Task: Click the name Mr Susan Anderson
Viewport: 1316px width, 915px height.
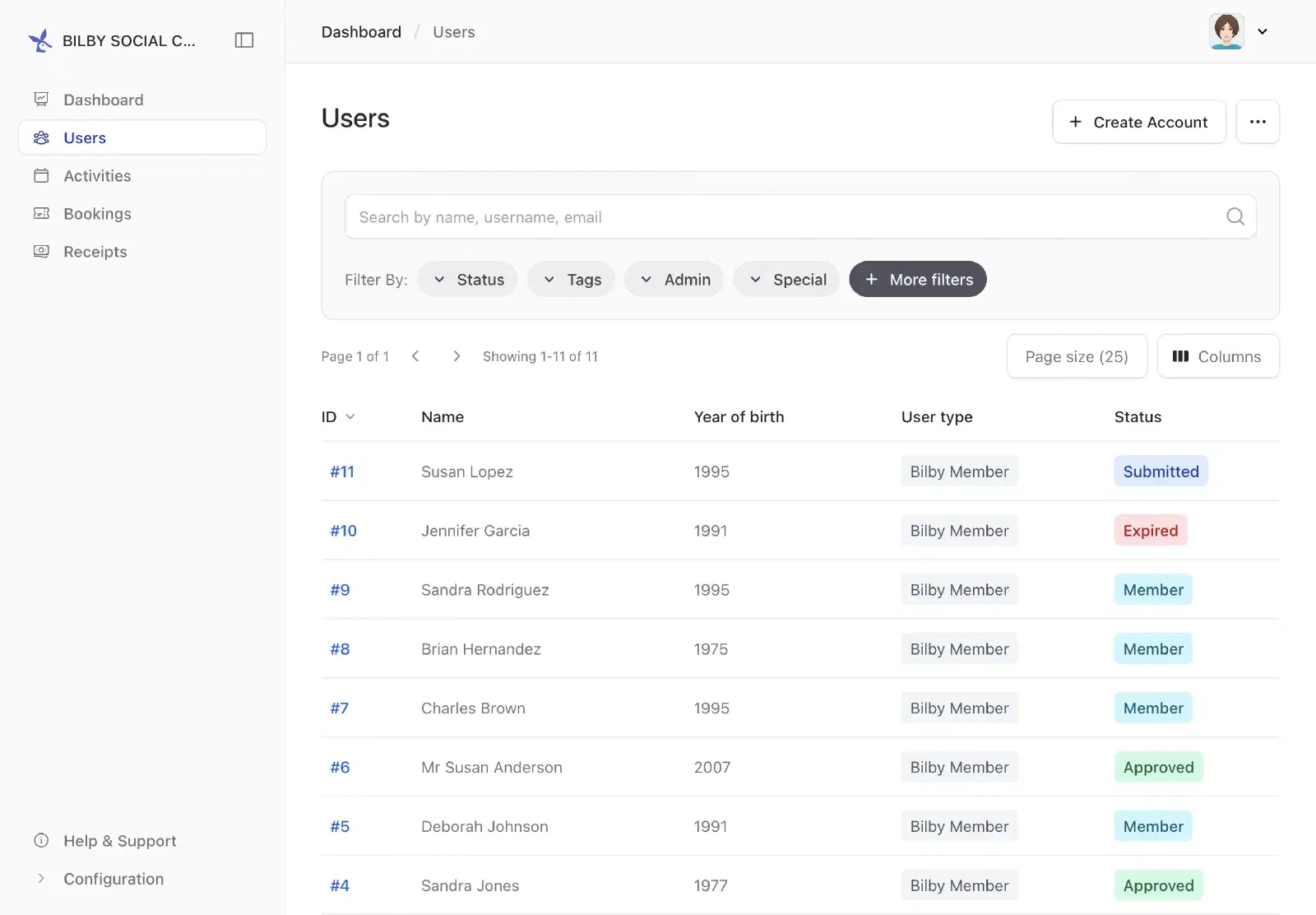Action: click(x=492, y=768)
